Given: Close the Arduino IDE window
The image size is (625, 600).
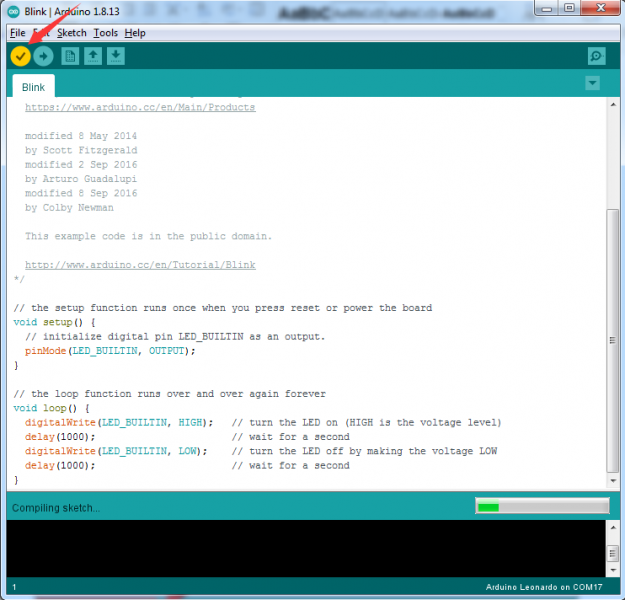Looking at the screenshot, I should 601,8.
